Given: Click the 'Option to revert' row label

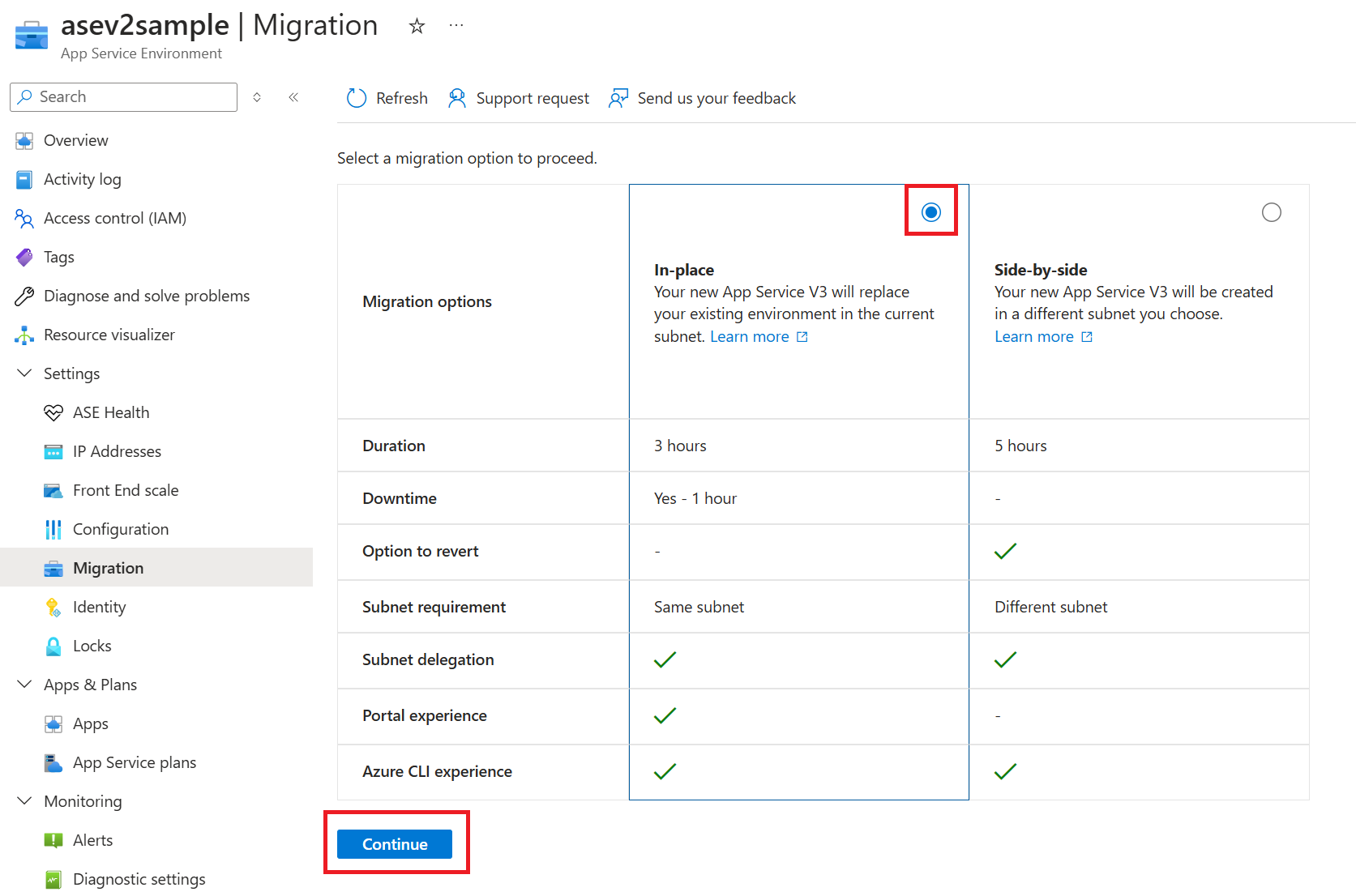Looking at the screenshot, I should [x=420, y=552].
